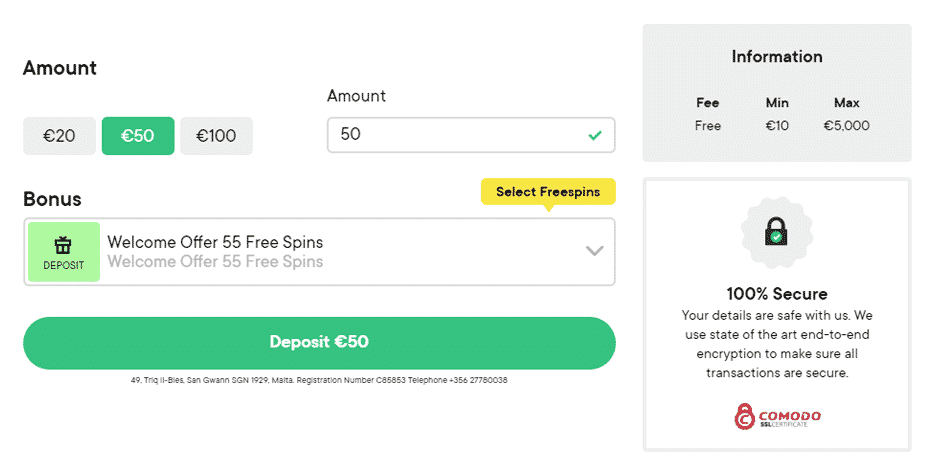The image size is (932, 460).
Task: Click the Bonus section heading
Action: pos(52,199)
